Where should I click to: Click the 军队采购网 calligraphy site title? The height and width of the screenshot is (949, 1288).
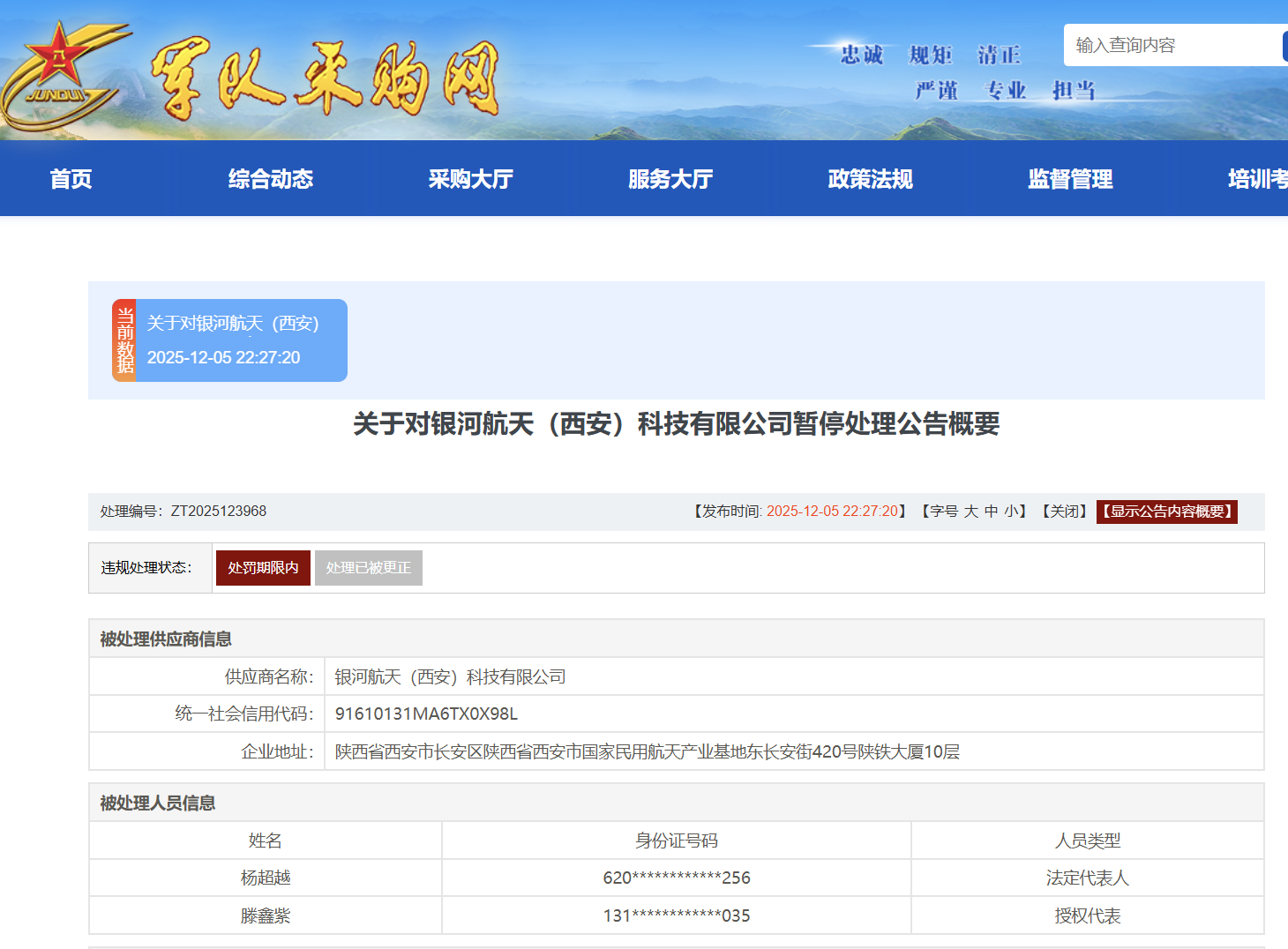(325, 78)
